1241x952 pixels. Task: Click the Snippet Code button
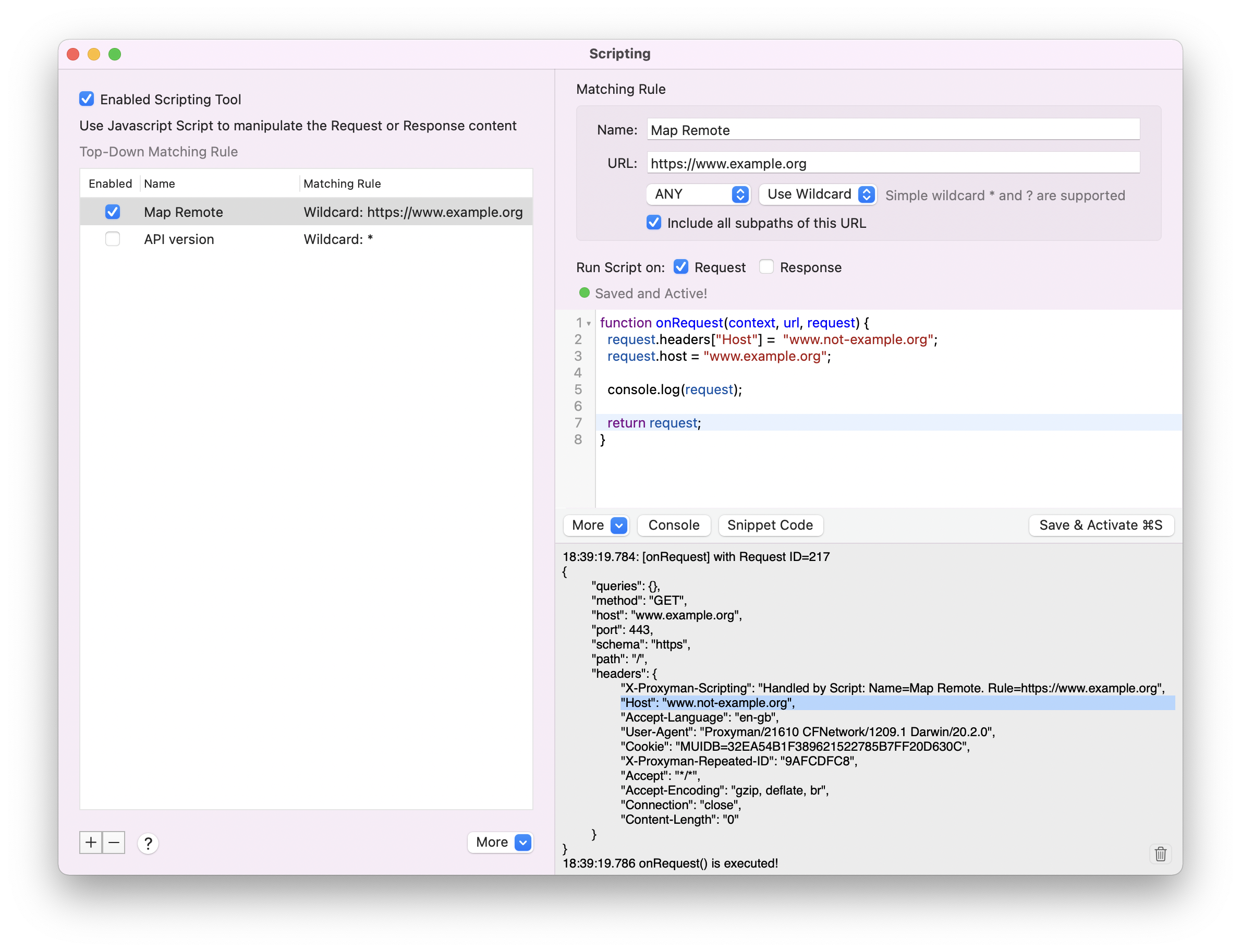coord(770,526)
